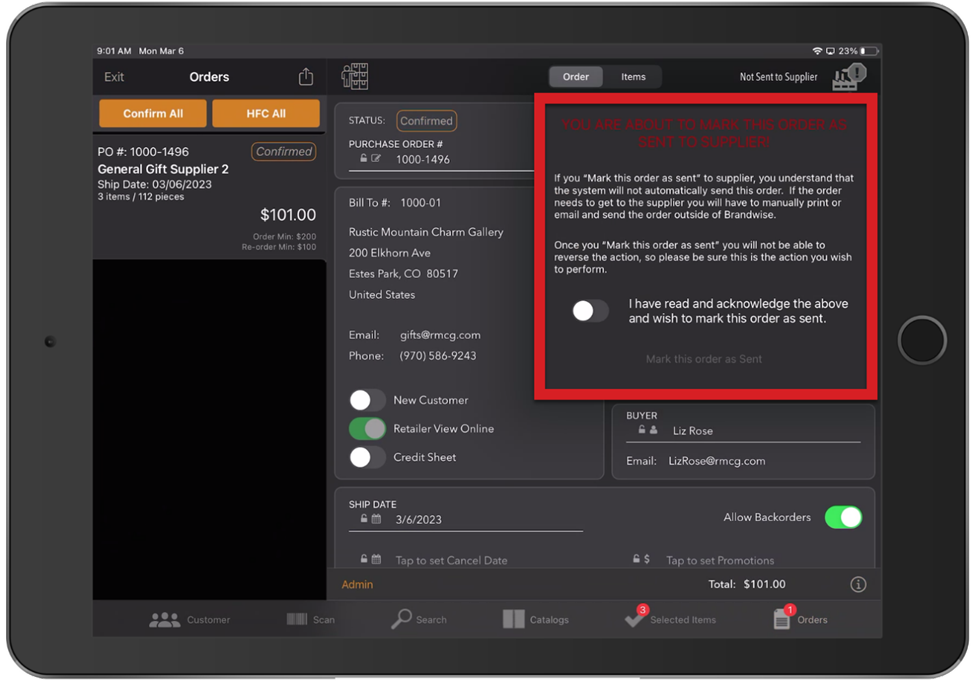Open the Search magnifier icon
This screenshot has width=975, height=681.
tap(401, 619)
